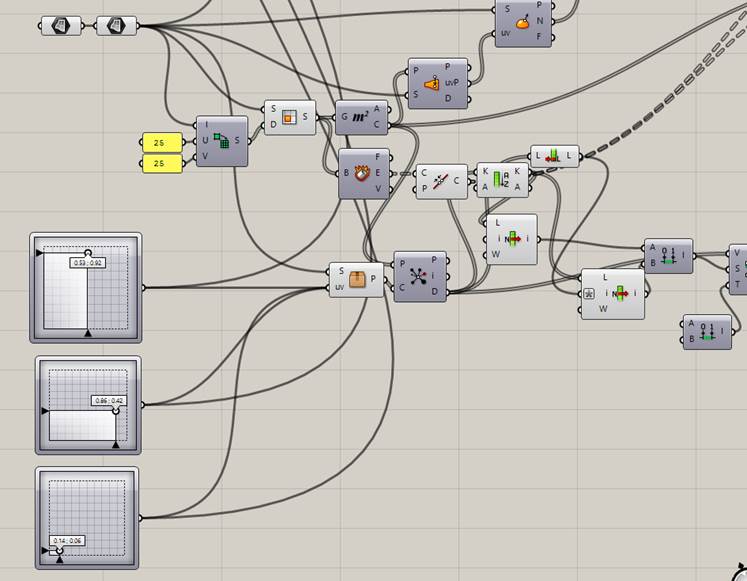Select the Surface Closest Point cone icon
Image resolution: width=747 pixels, height=581 pixels.
(x=432, y=84)
